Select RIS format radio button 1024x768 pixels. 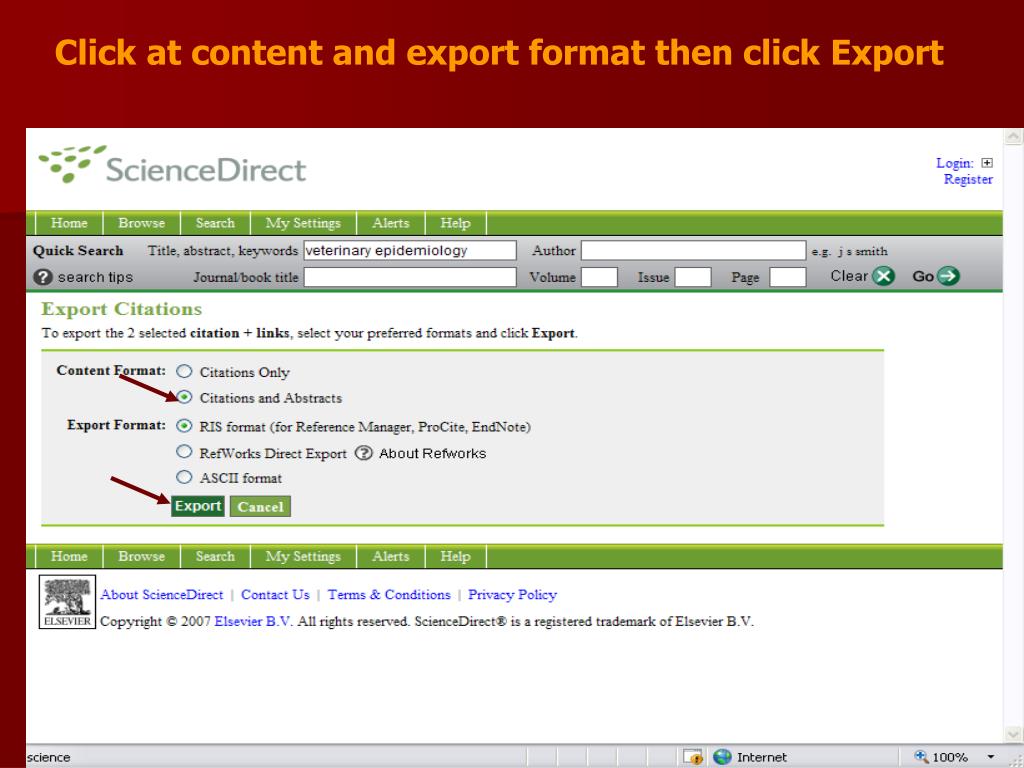(x=185, y=426)
